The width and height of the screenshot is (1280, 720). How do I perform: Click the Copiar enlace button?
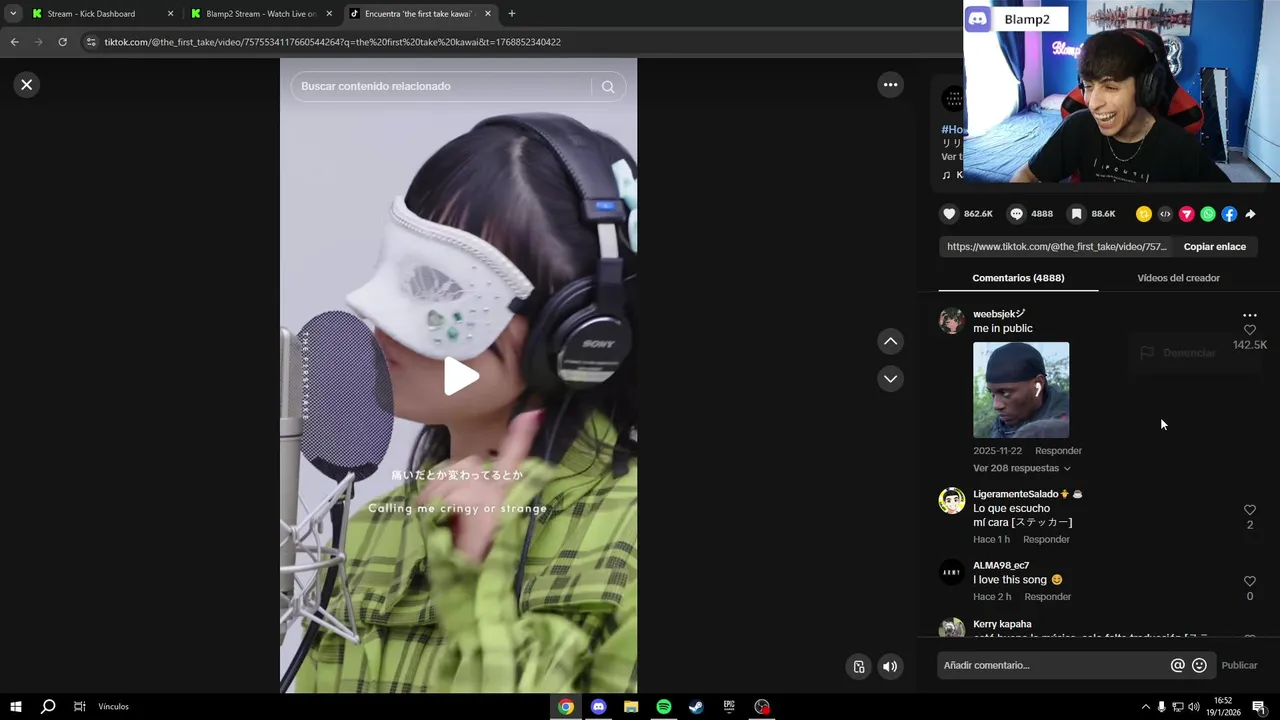(x=1214, y=247)
